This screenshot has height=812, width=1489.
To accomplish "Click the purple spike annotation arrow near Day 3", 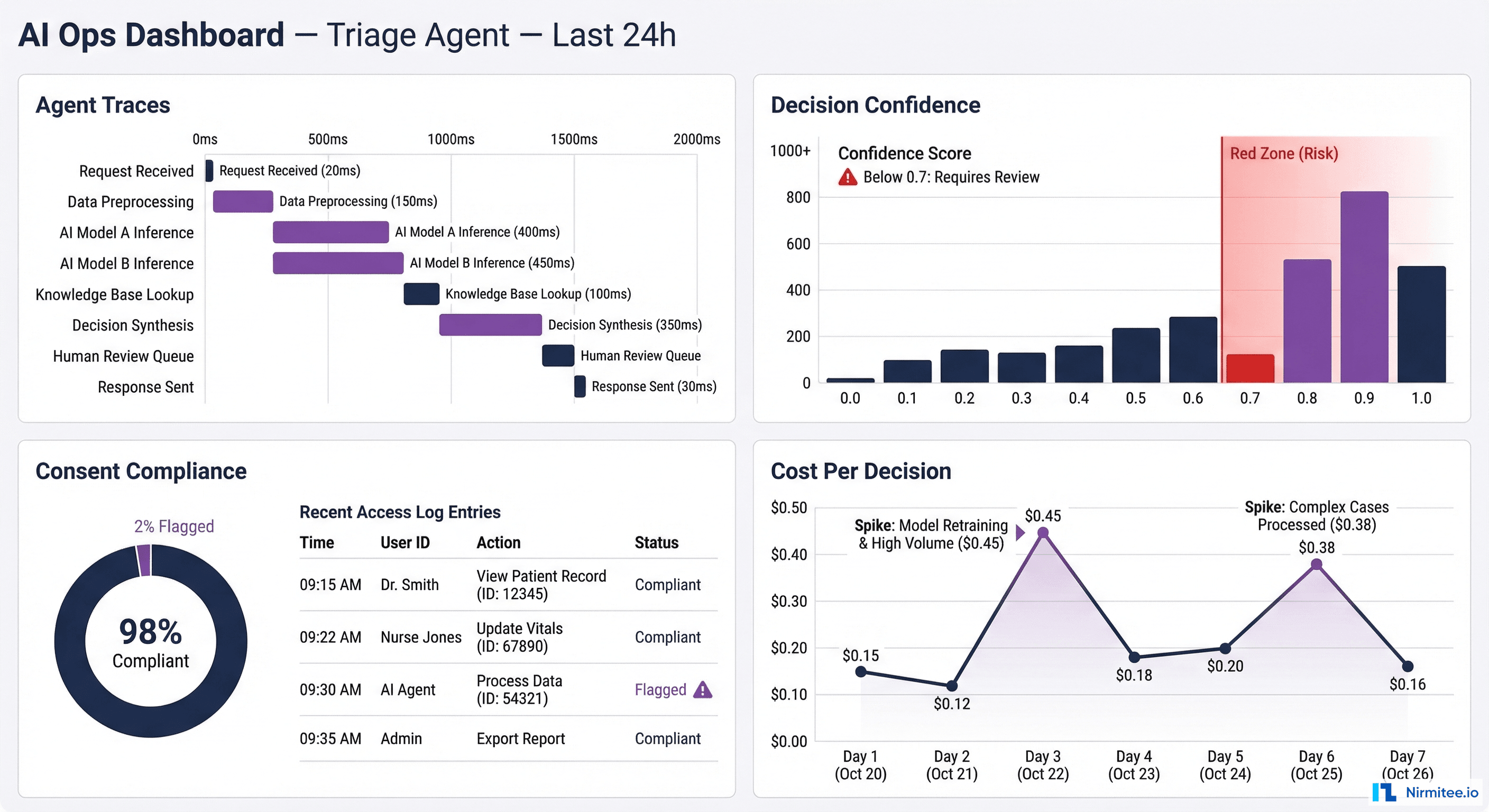I will coord(1020,534).
